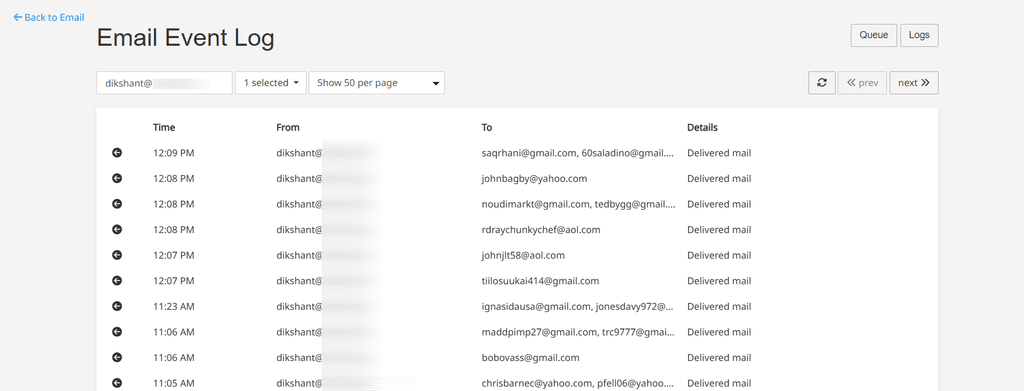Click the Back to Email link
1024x391 pixels.
click(x=49, y=18)
